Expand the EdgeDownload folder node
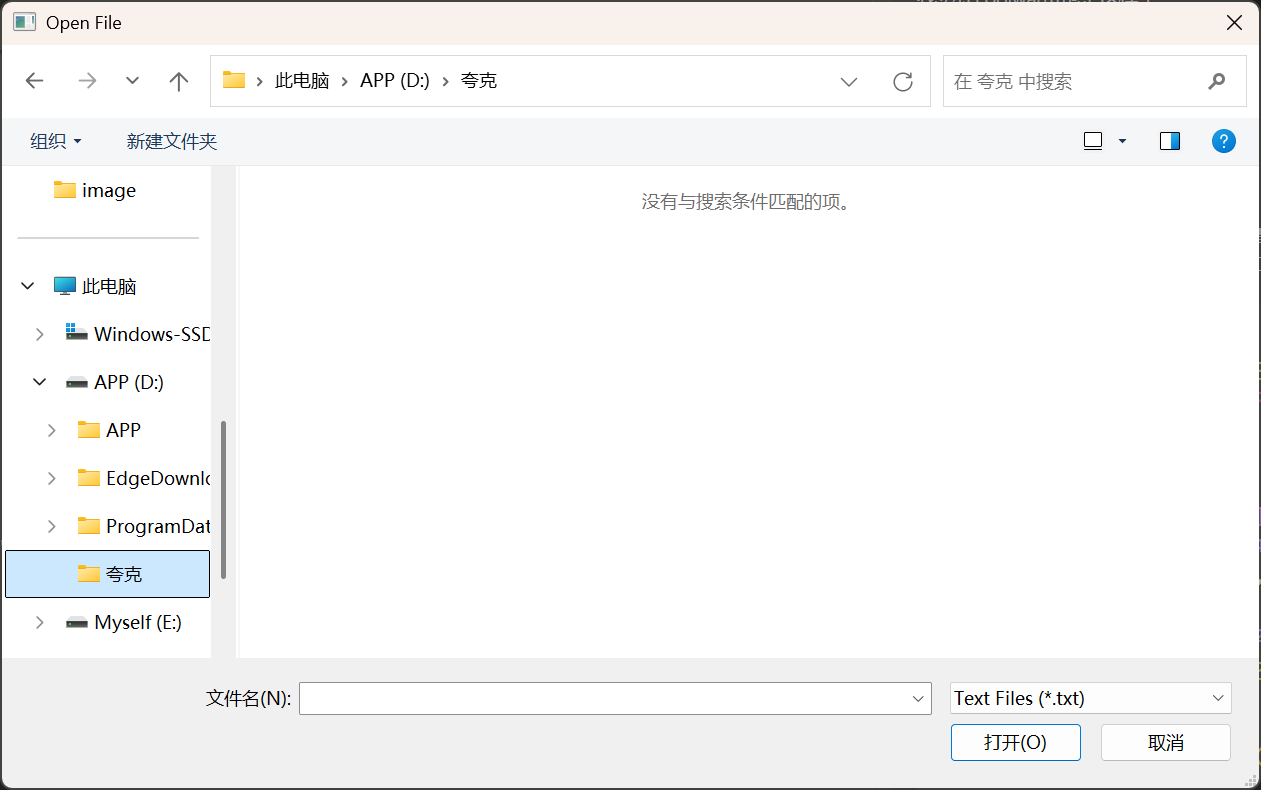1261x790 pixels. [52, 478]
